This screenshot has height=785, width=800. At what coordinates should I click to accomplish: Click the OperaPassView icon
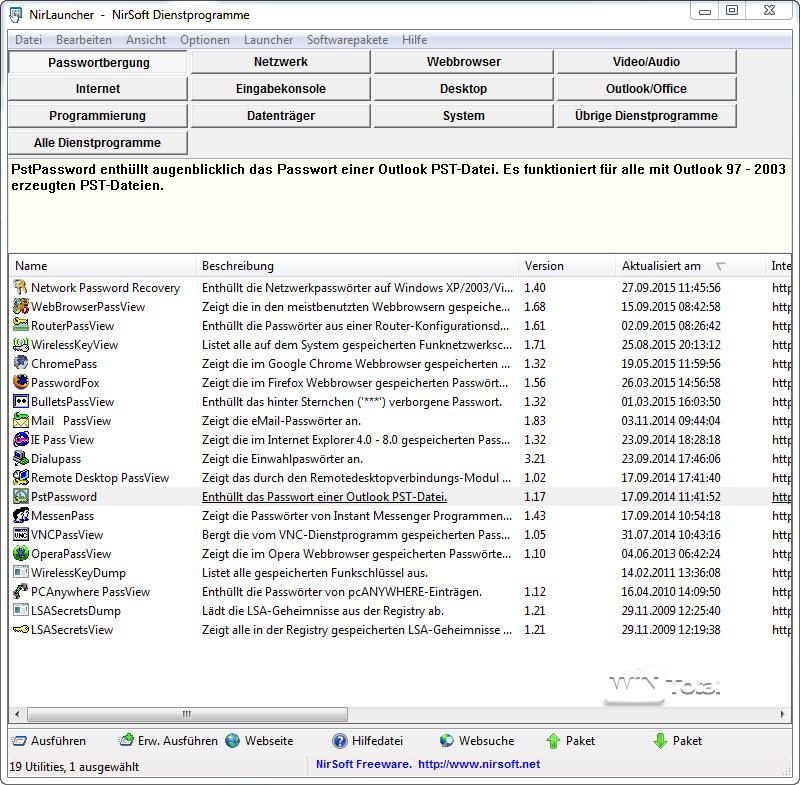[21, 554]
